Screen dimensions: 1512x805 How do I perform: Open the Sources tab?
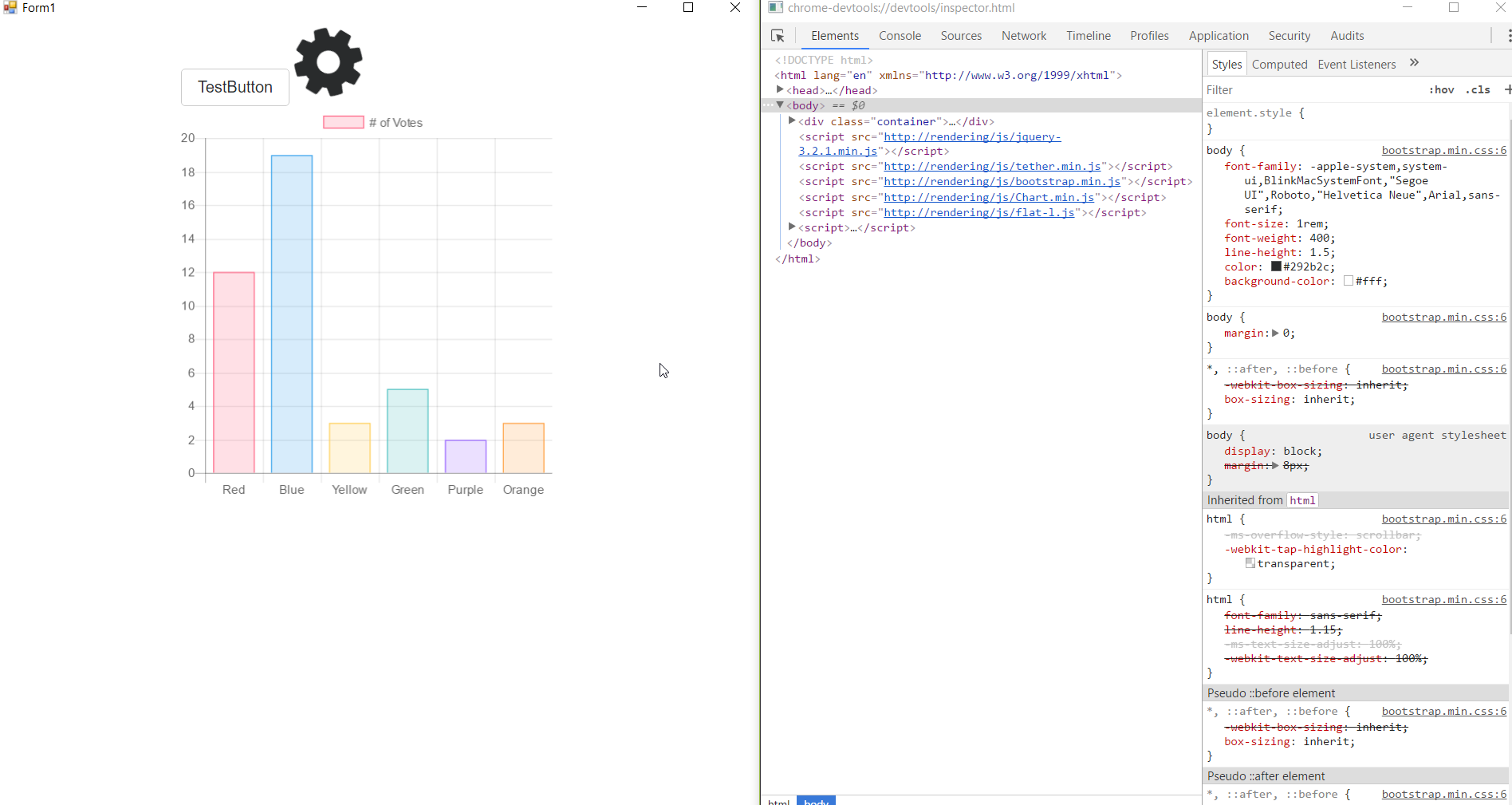coord(961,36)
